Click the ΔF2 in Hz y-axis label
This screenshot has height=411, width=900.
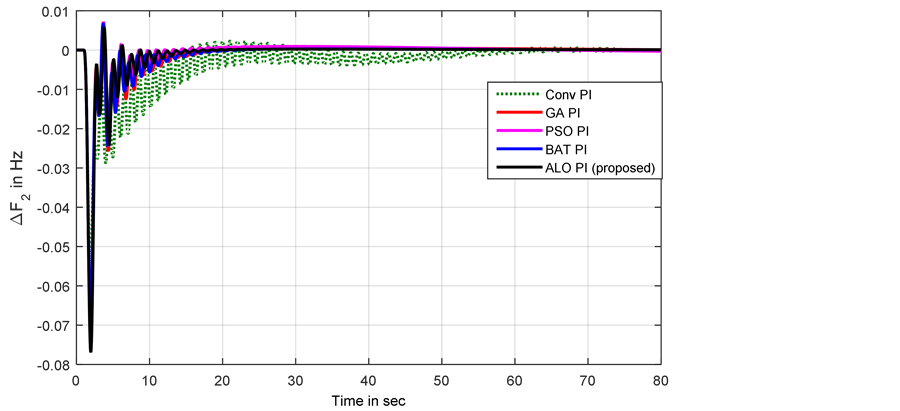click(20, 190)
